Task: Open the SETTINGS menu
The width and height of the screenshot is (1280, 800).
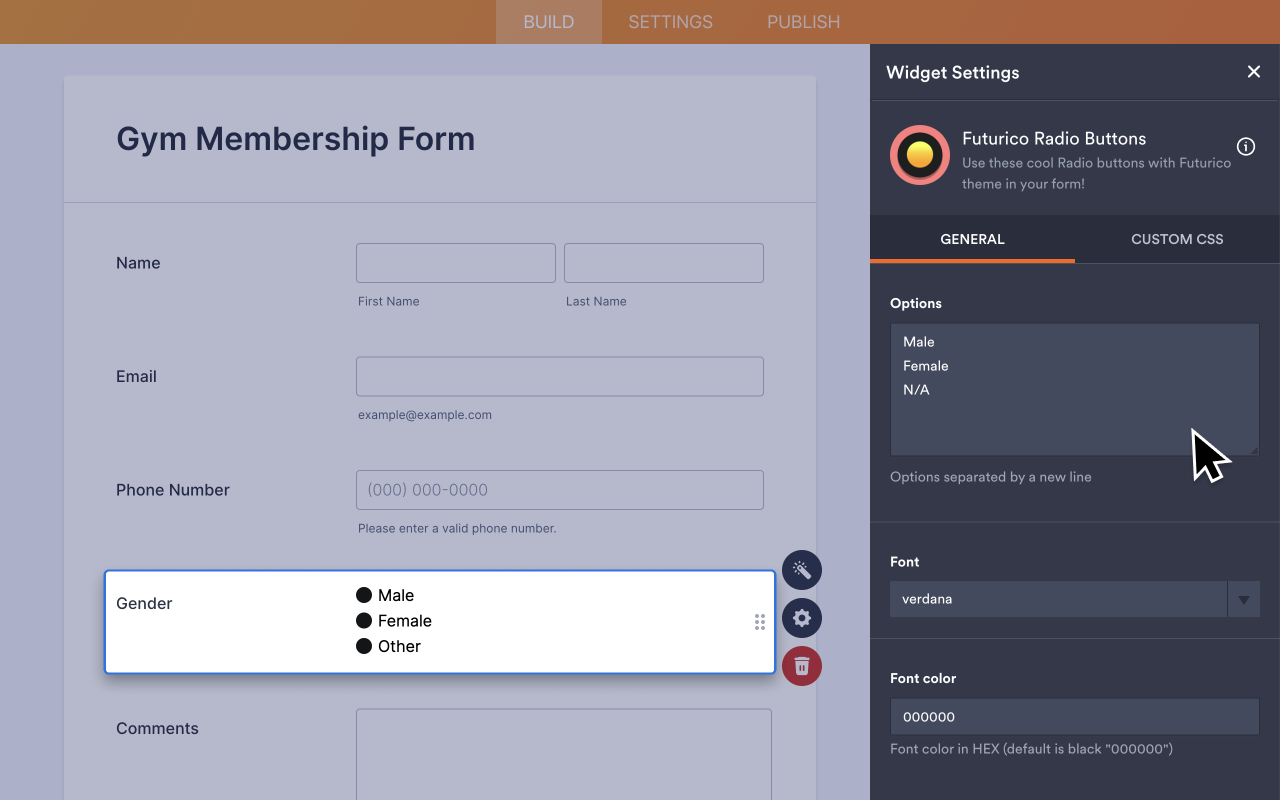Action: (x=669, y=21)
